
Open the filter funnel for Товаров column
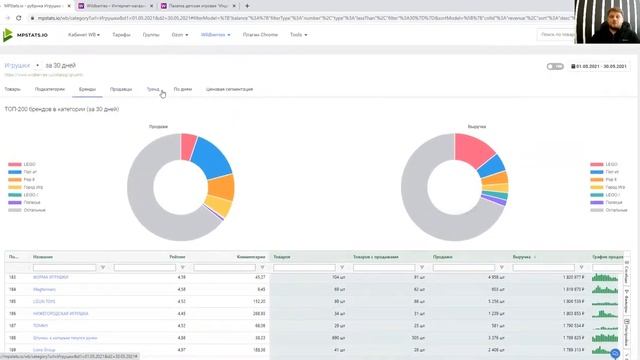click(x=342, y=267)
